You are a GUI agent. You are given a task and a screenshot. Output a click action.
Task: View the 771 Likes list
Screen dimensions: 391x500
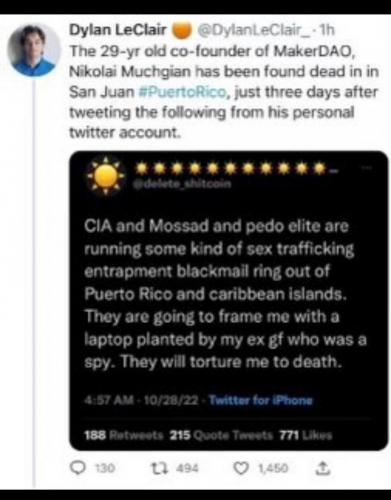click(x=305, y=435)
